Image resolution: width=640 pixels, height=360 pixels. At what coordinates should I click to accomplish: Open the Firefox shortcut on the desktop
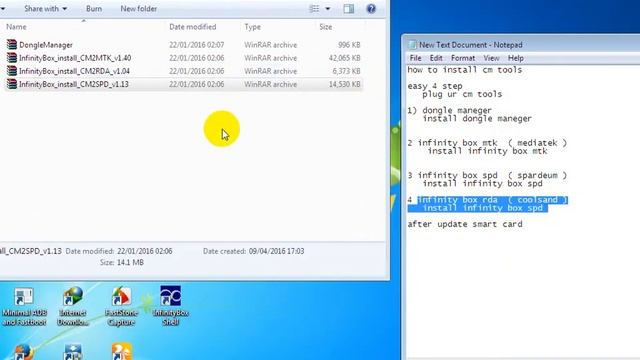[x=24, y=352]
